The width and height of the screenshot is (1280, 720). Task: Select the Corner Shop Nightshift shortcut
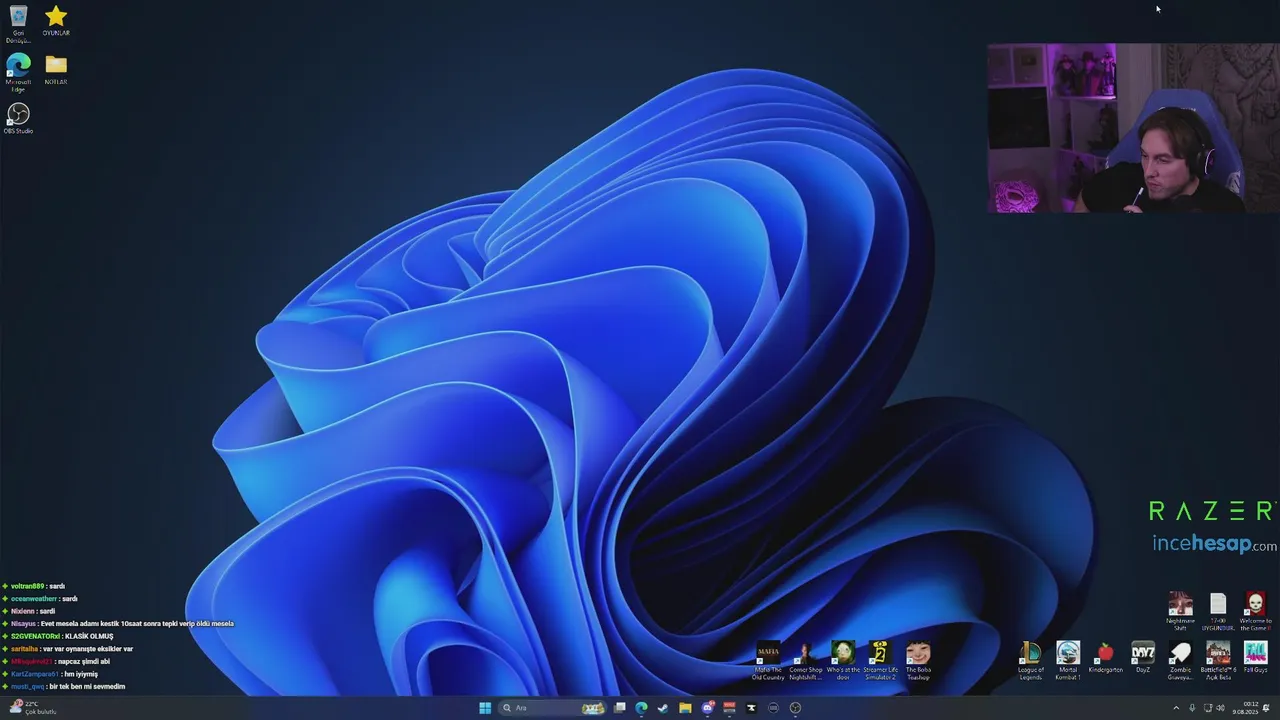805,662
